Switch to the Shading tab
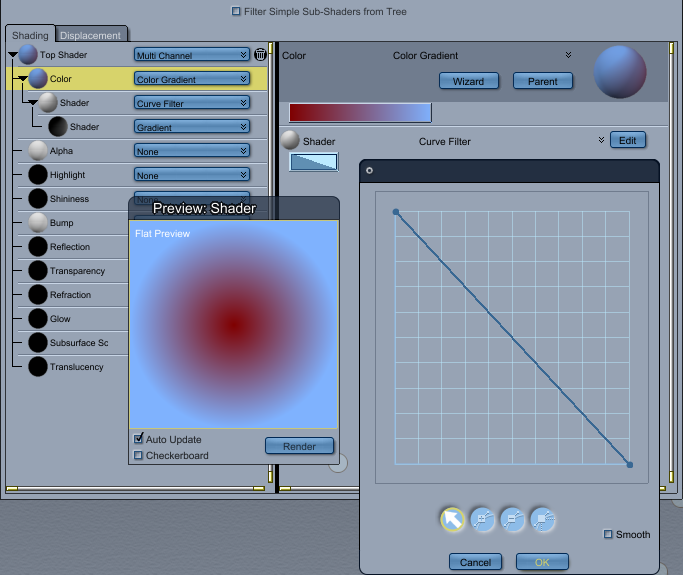This screenshot has width=683, height=575. [30, 35]
